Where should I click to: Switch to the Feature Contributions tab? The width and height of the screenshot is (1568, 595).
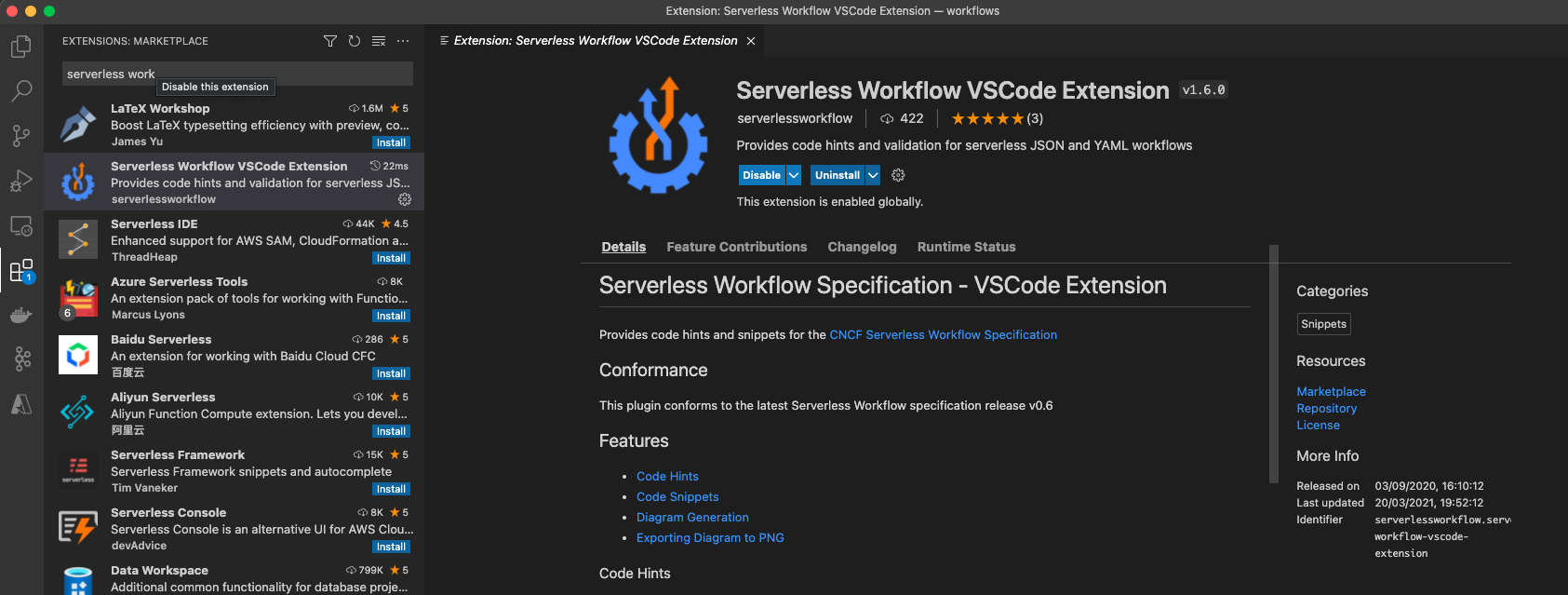[736, 247]
